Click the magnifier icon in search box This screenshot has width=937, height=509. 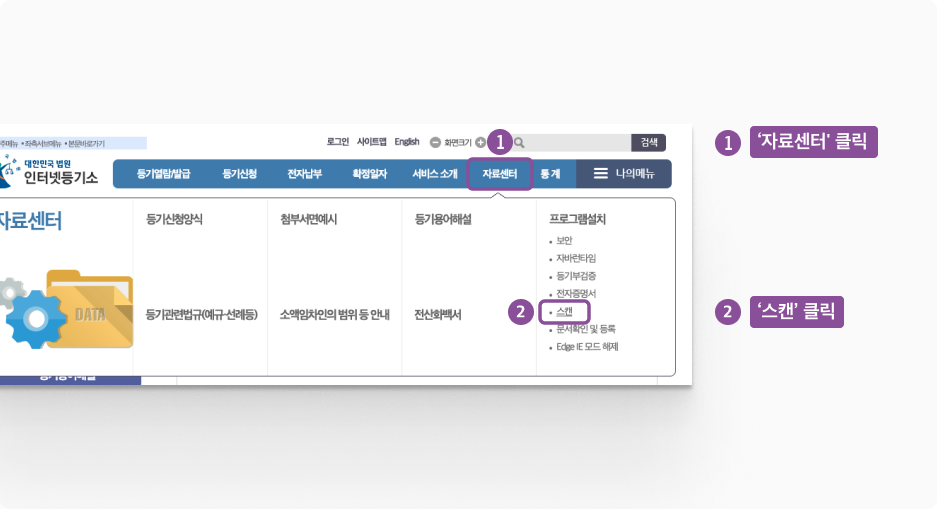[520, 143]
